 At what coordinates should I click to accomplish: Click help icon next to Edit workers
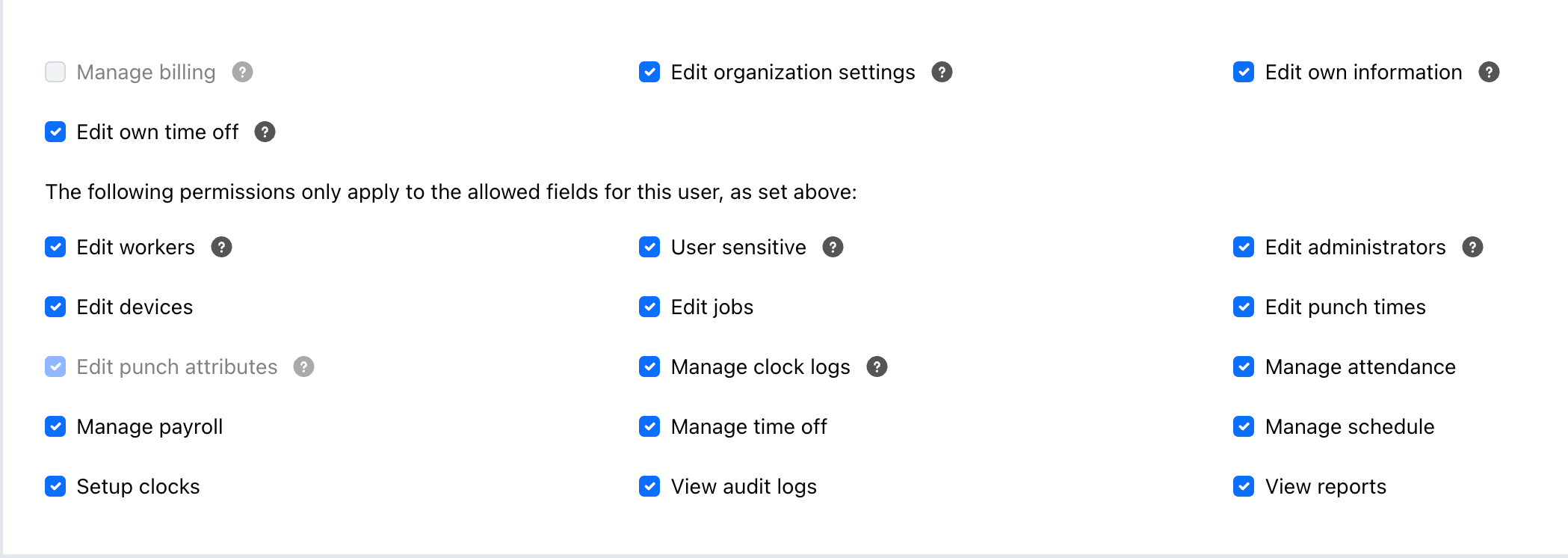coord(221,247)
